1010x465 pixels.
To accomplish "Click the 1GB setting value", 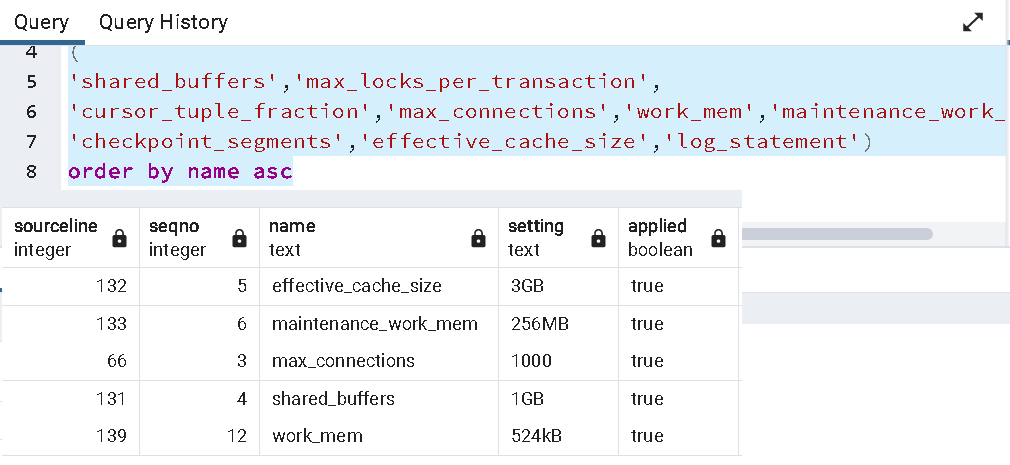I will (527, 399).
